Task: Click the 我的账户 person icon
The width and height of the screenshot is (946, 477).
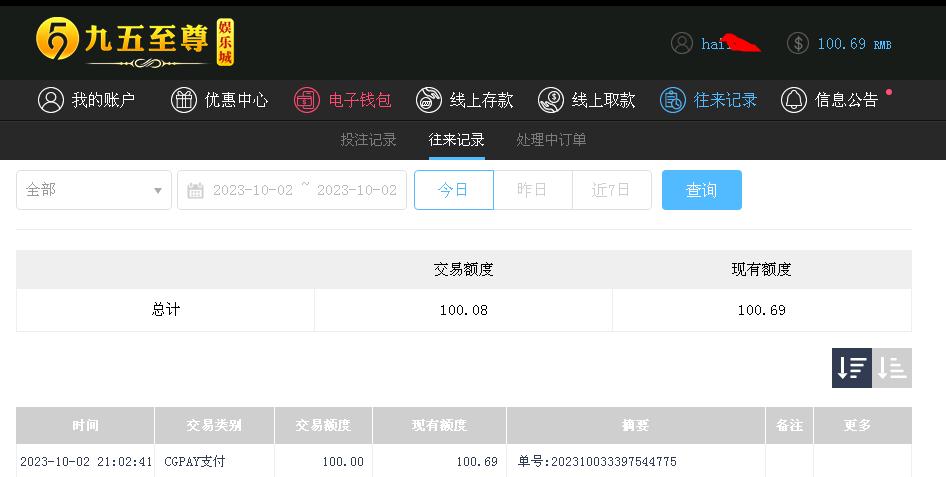Action: tap(51, 100)
